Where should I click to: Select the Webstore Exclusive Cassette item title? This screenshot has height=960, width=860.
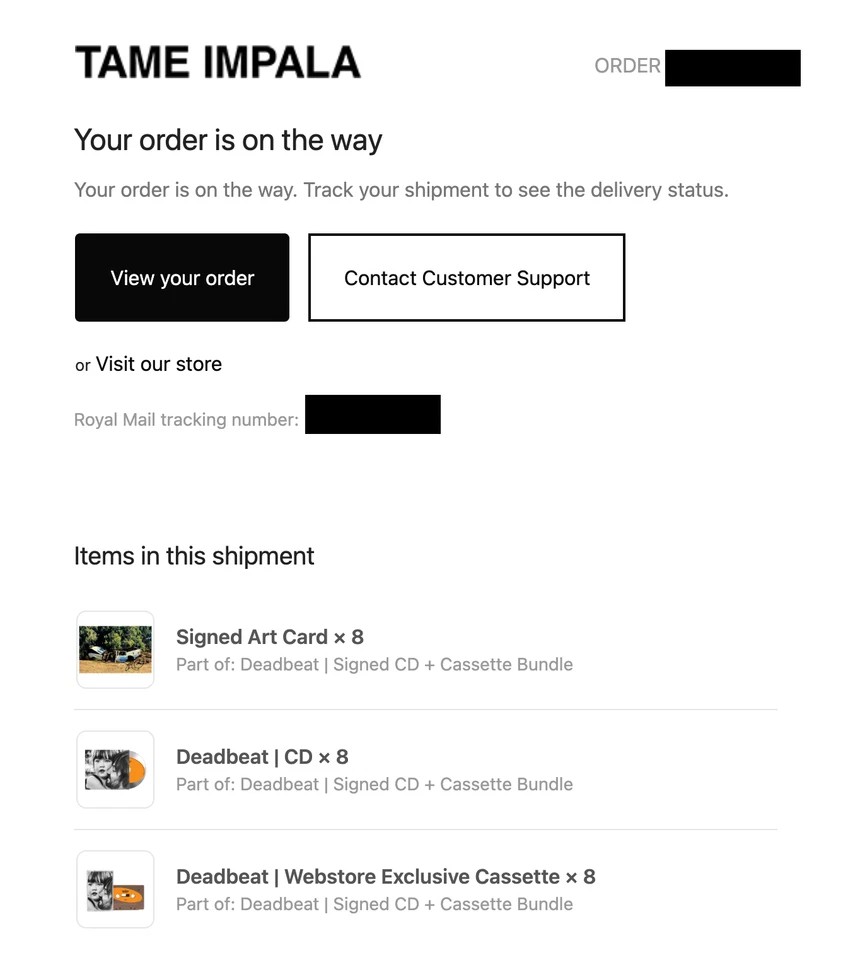pyautogui.click(x=385, y=877)
